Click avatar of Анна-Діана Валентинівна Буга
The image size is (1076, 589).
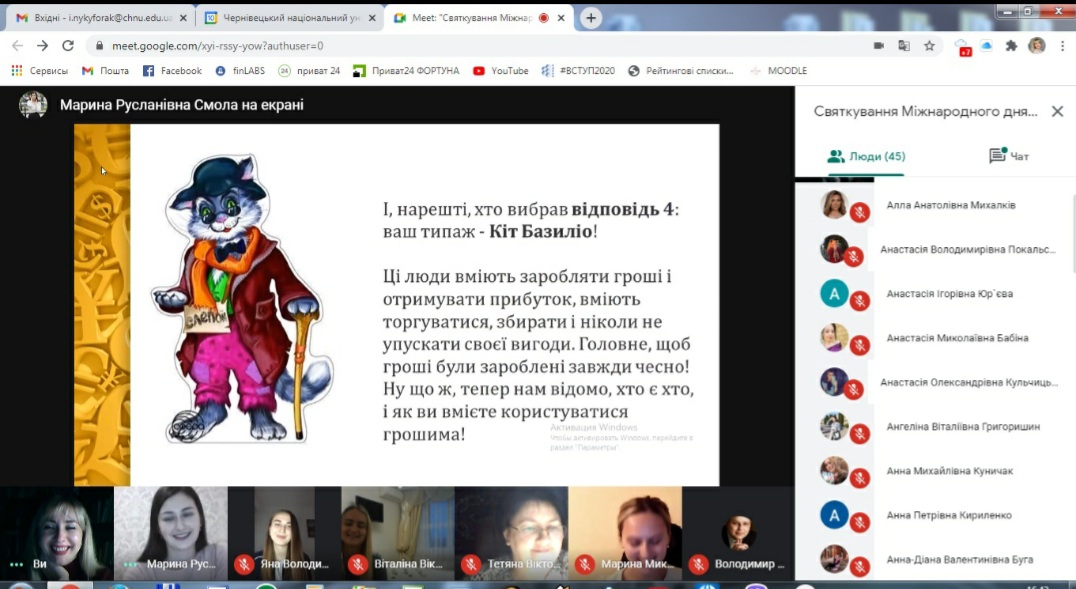coord(834,559)
